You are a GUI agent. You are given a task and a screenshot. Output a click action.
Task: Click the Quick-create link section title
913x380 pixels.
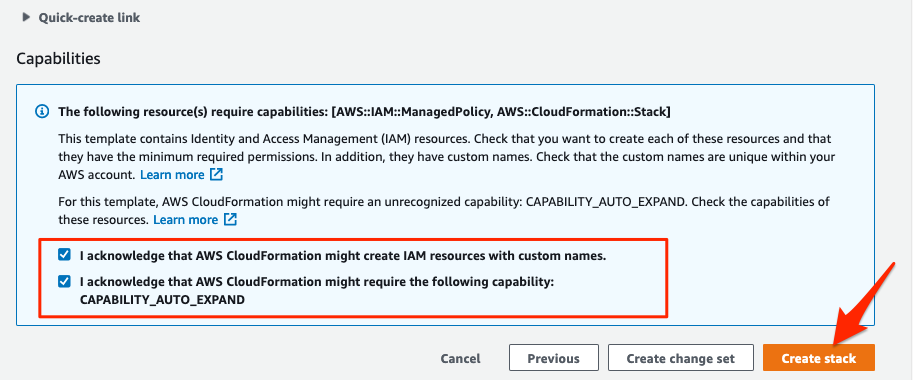pos(89,17)
